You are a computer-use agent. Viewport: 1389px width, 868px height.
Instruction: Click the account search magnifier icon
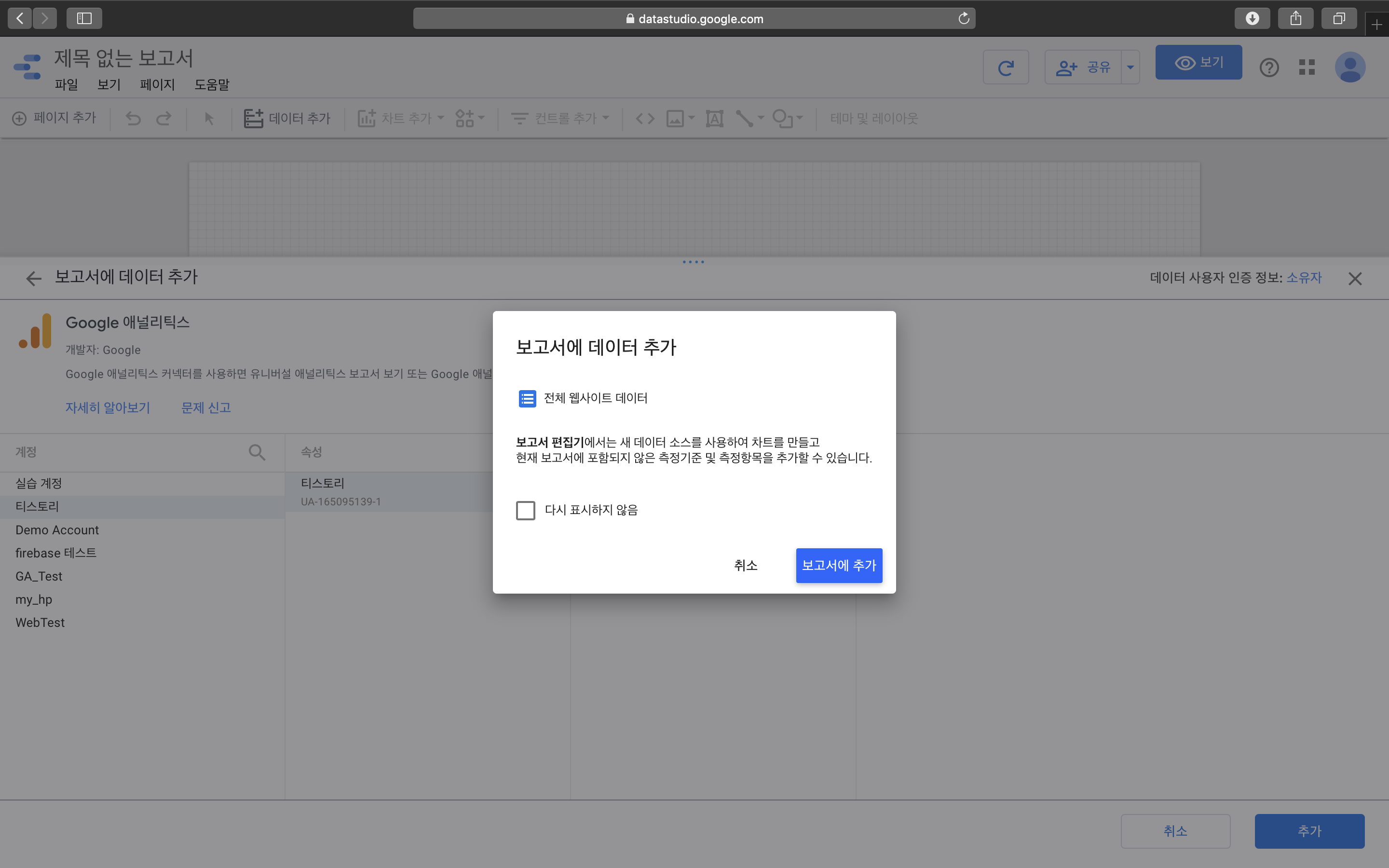pyautogui.click(x=257, y=452)
